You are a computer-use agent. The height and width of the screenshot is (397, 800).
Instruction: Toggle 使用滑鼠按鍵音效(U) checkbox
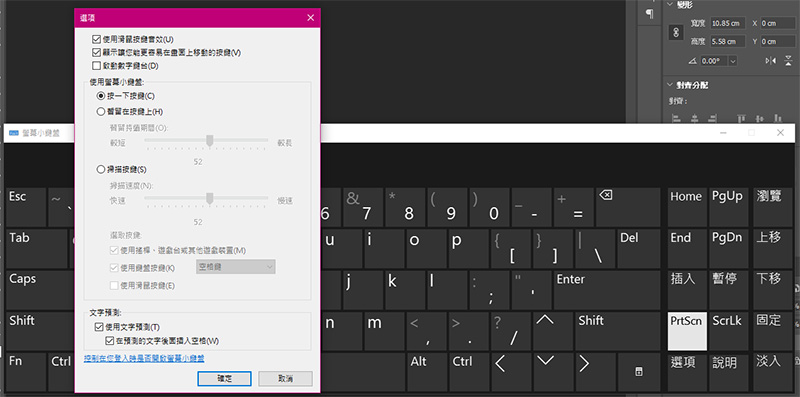tap(96, 39)
